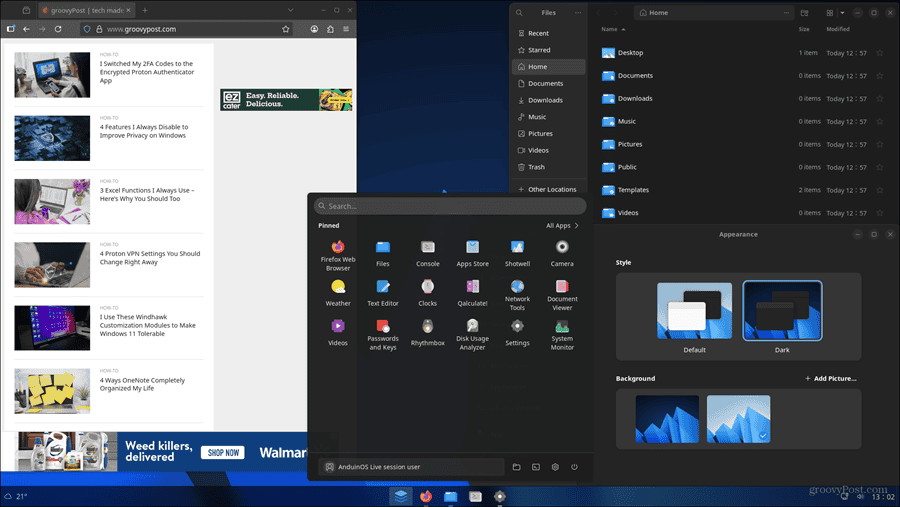Star the Downloads folder row
The height and width of the screenshot is (507, 900).
coord(879,99)
